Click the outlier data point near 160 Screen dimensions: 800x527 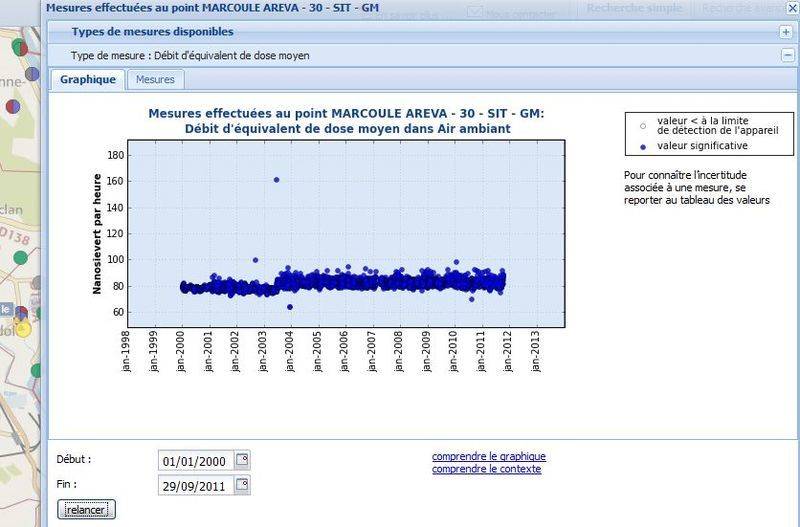click(276, 180)
